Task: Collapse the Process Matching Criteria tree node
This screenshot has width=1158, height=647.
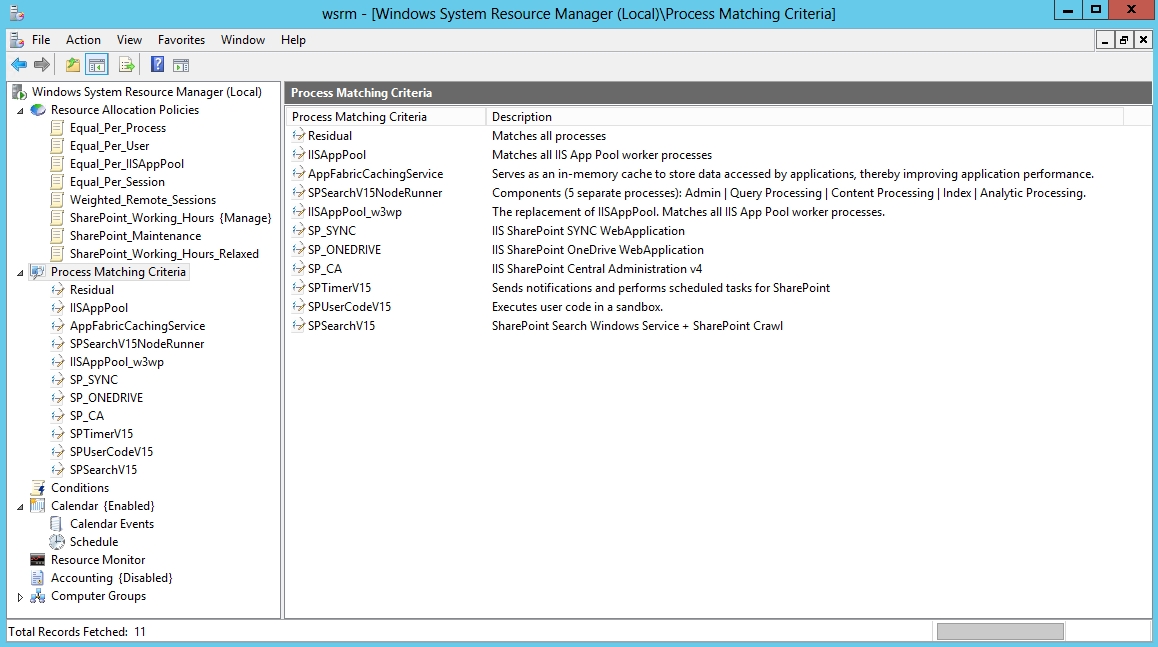Action: pos(21,273)
